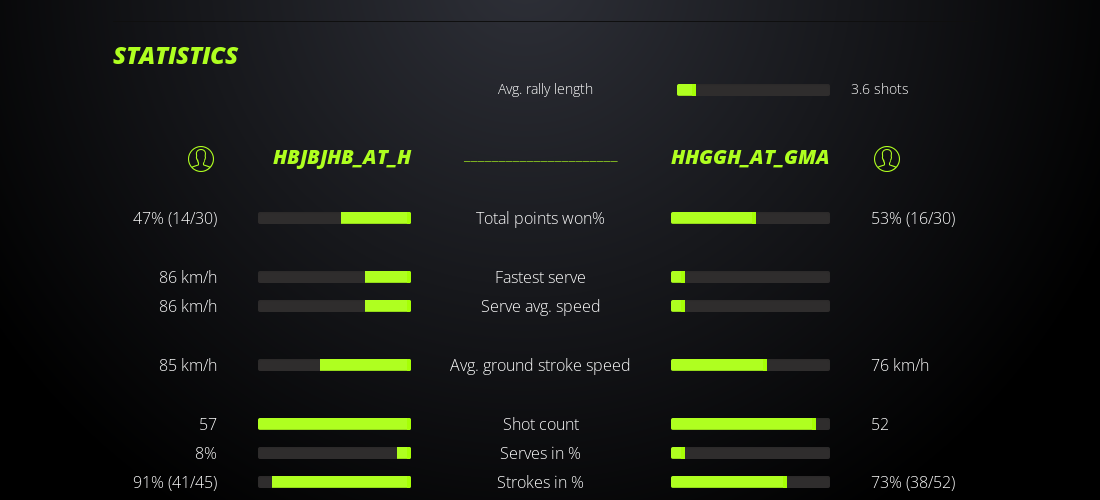
Task: Click right player's Shot count bar
Action: coord(750,424)
